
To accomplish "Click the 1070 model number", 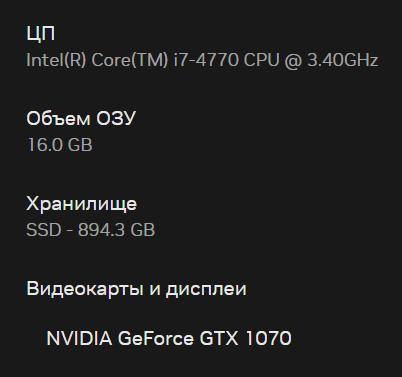I will click(x=268, y=338).
